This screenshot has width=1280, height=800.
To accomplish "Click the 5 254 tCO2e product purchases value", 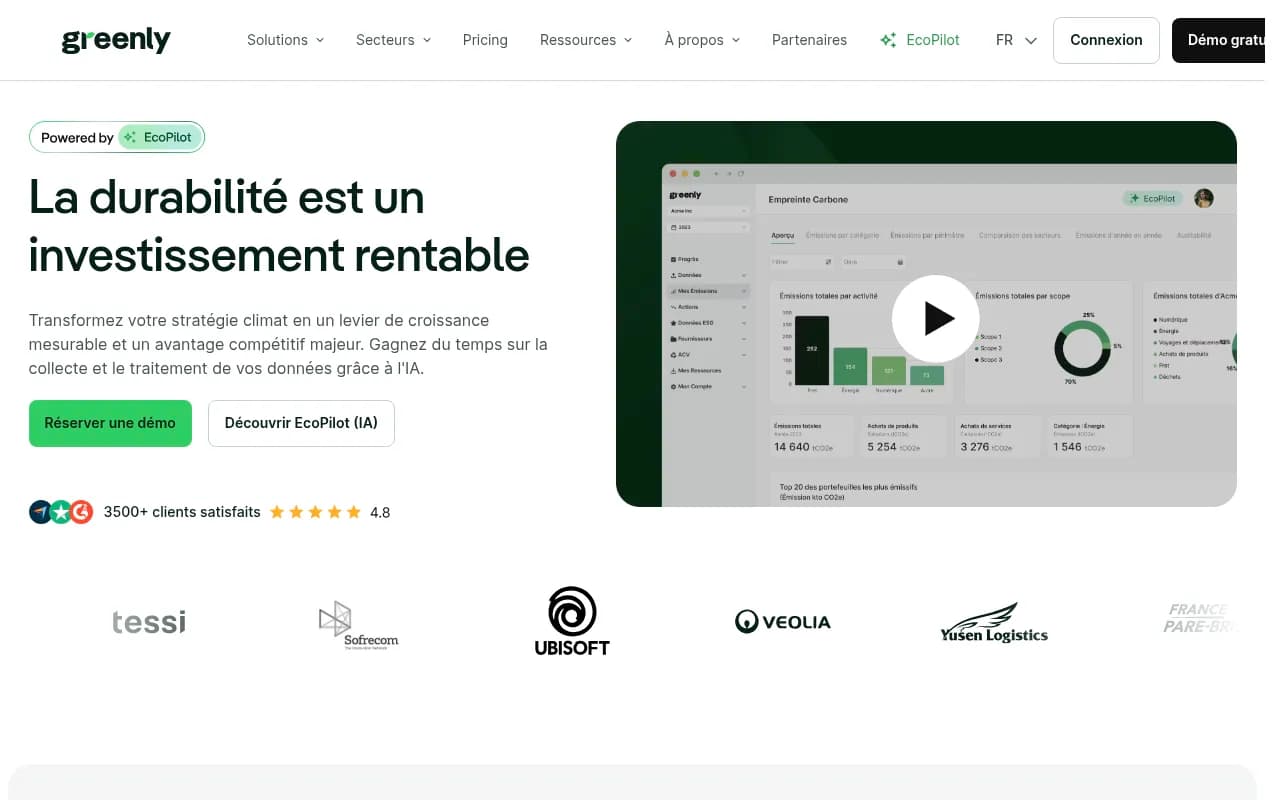I will [x=893, y=447].
